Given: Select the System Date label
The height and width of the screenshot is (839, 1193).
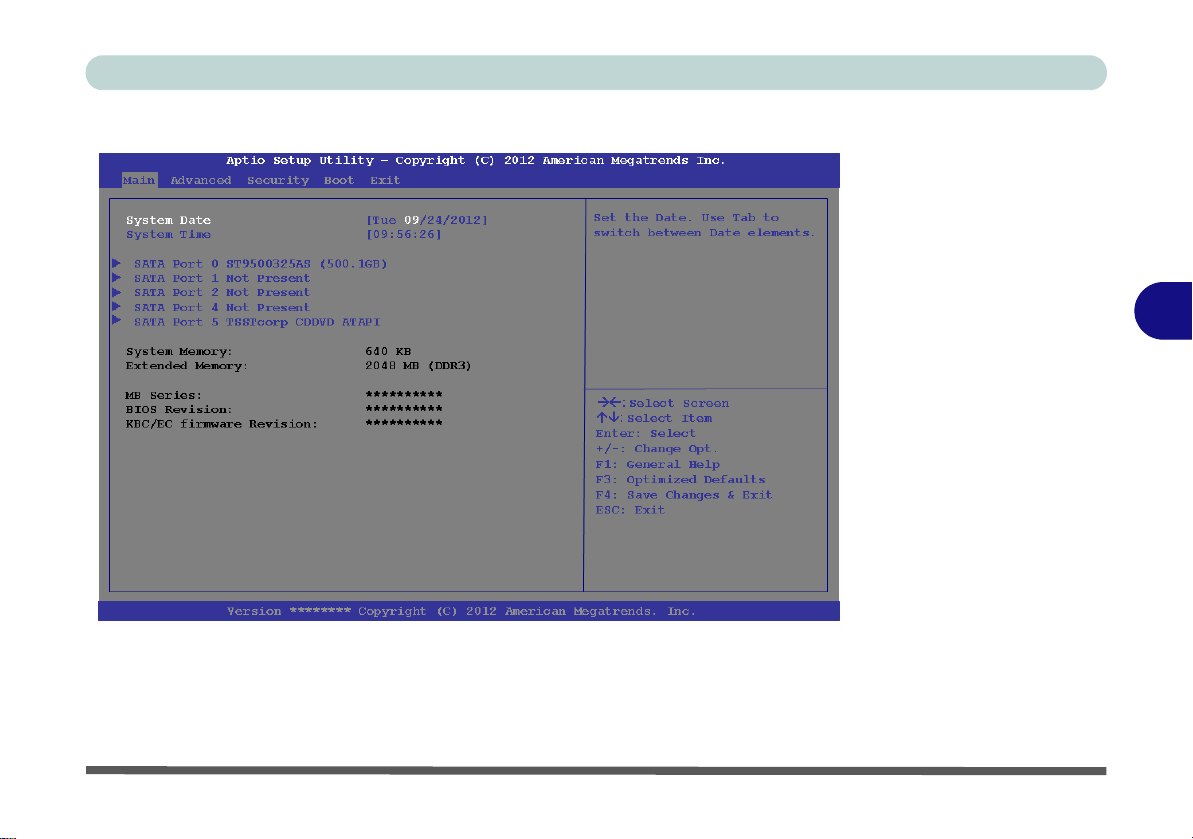Looking at the screenshot, I should pos(168,220).
